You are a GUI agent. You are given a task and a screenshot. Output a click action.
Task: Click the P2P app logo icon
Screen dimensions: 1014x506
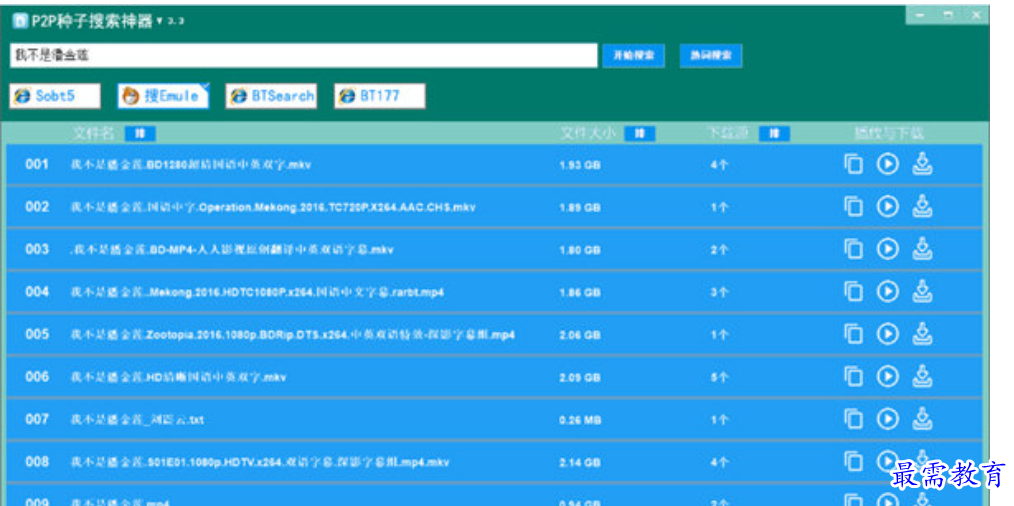20,21
